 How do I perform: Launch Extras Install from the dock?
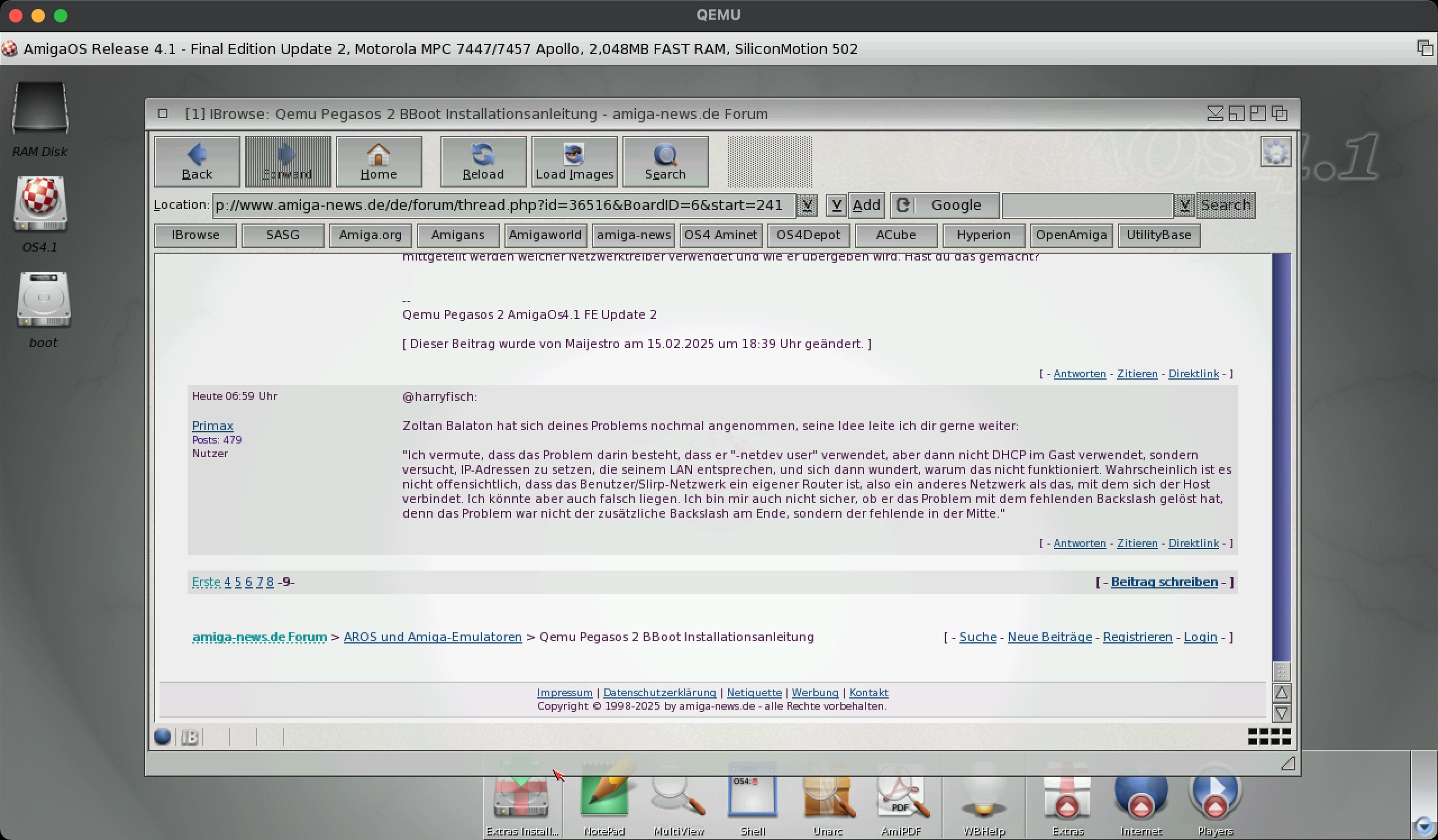pos(522,795)
